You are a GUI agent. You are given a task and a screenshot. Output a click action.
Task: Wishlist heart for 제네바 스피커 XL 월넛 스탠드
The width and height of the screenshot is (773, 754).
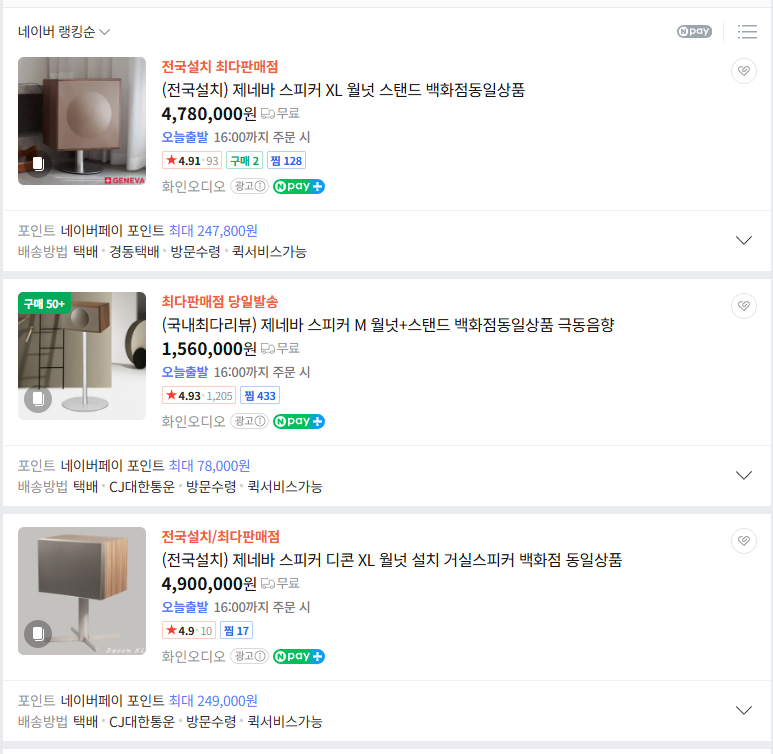[743, 71]
